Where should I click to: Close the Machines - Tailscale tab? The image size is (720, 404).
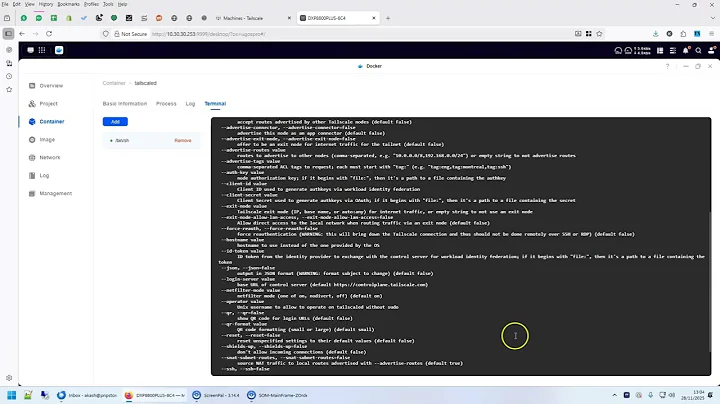click(x=289, y=18)
